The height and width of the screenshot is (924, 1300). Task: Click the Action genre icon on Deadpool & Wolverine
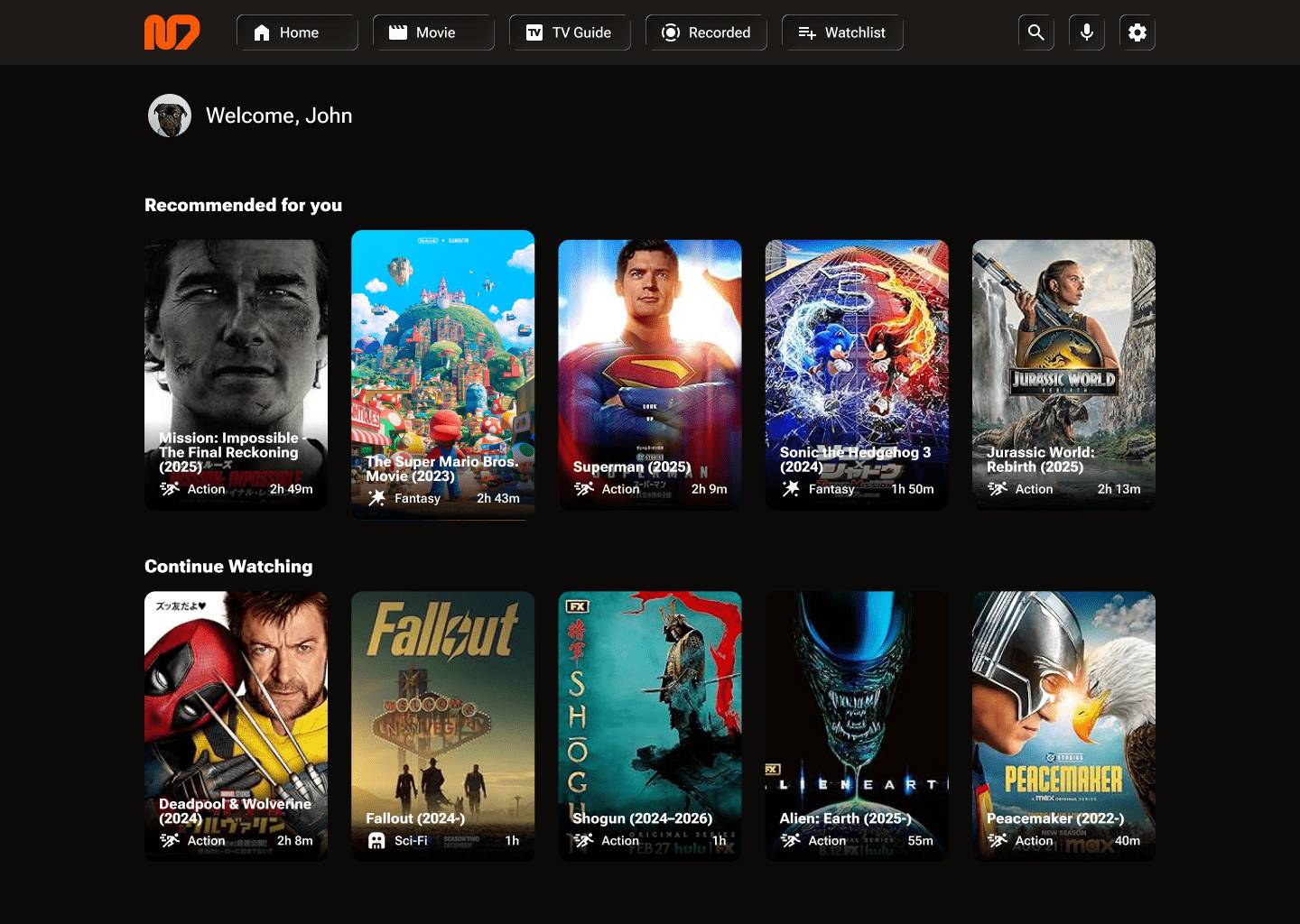[170, 841]
